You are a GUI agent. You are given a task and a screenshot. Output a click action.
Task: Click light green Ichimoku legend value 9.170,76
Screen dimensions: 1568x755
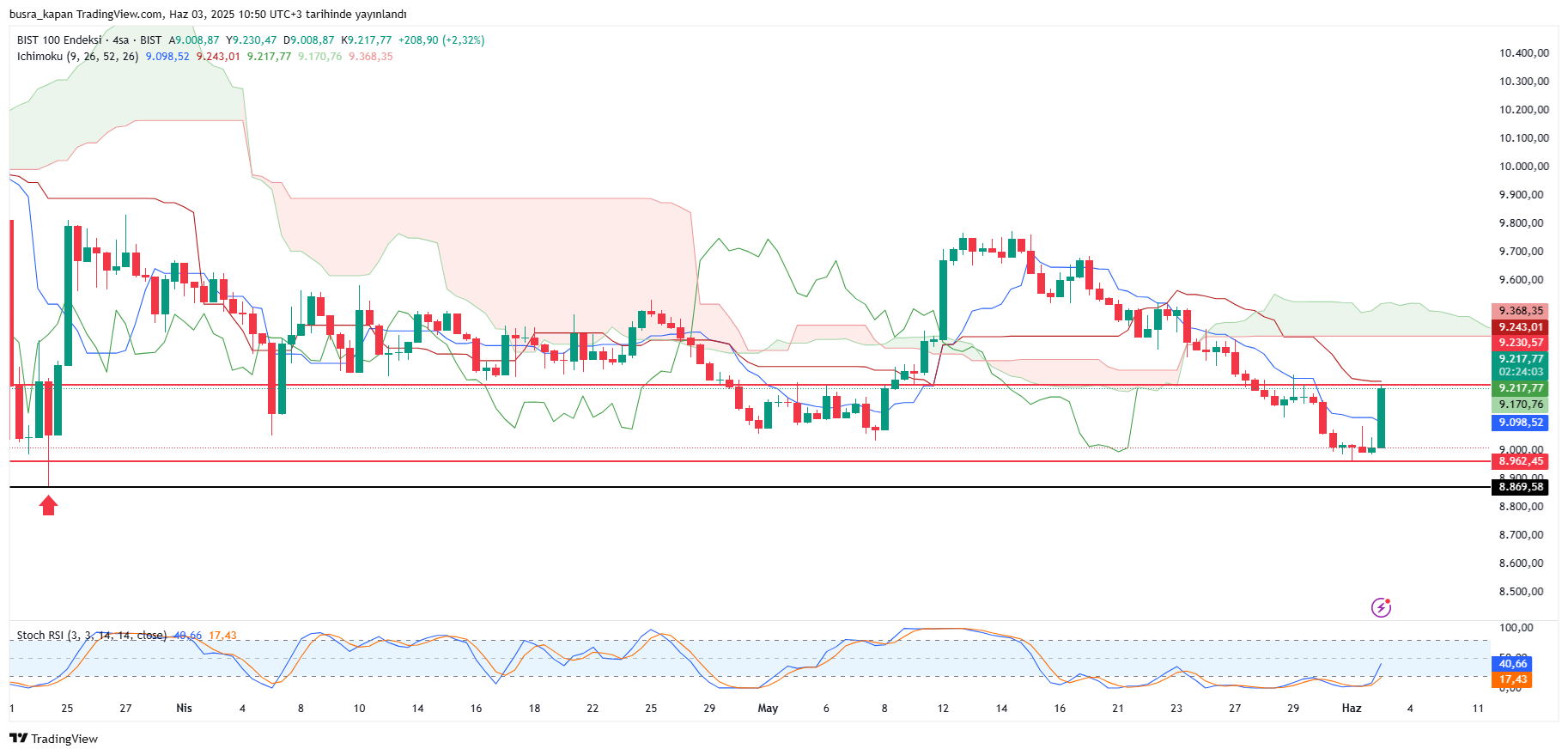[319, 57]
